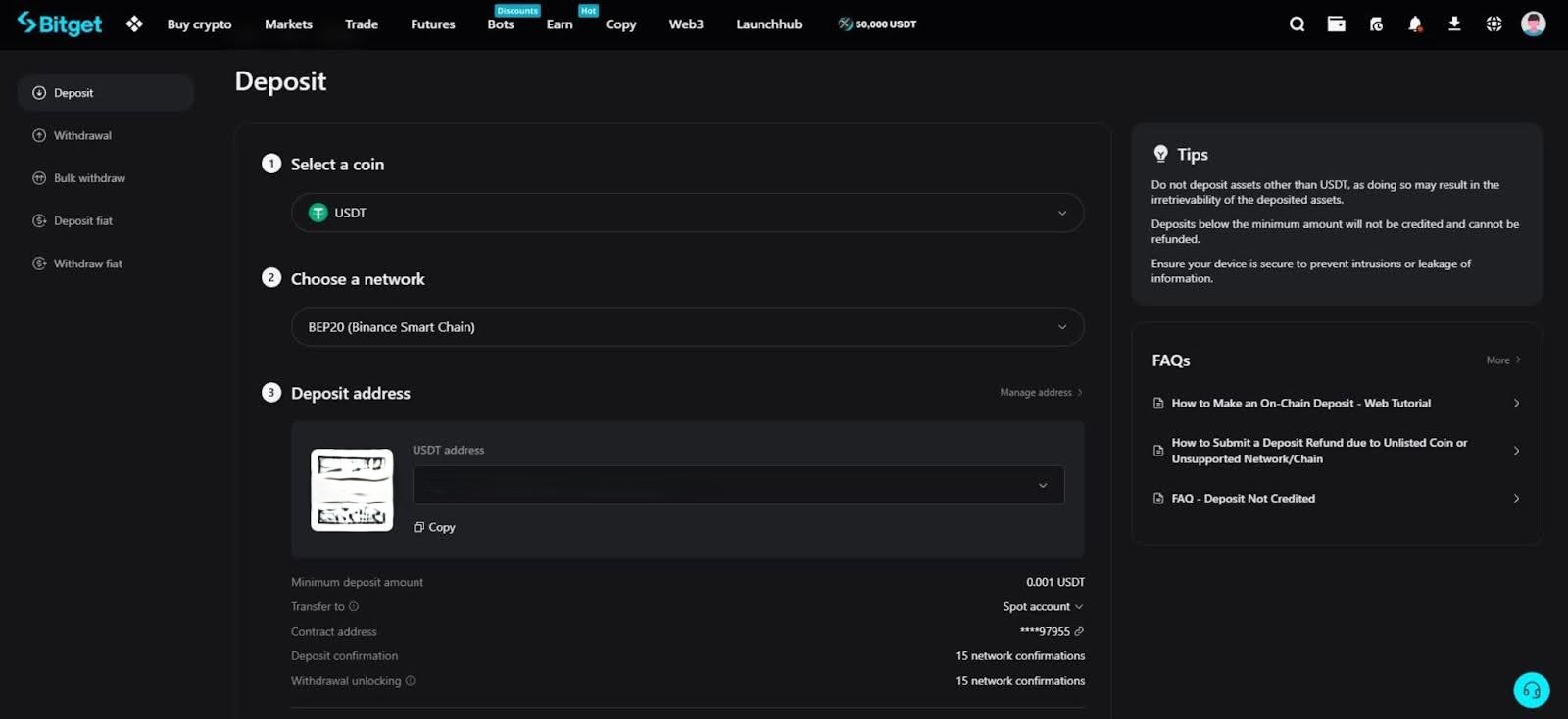Click the deposit QR code image
Viewport: 1568px width, 719px height.
(352, 490)
